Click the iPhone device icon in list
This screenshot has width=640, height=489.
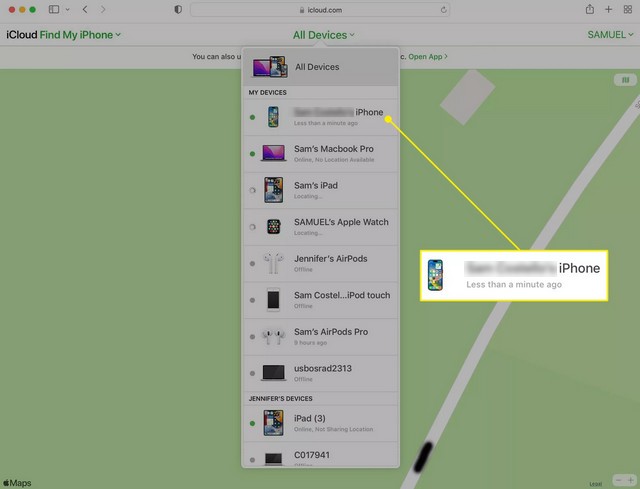click(x=273, y=117)
